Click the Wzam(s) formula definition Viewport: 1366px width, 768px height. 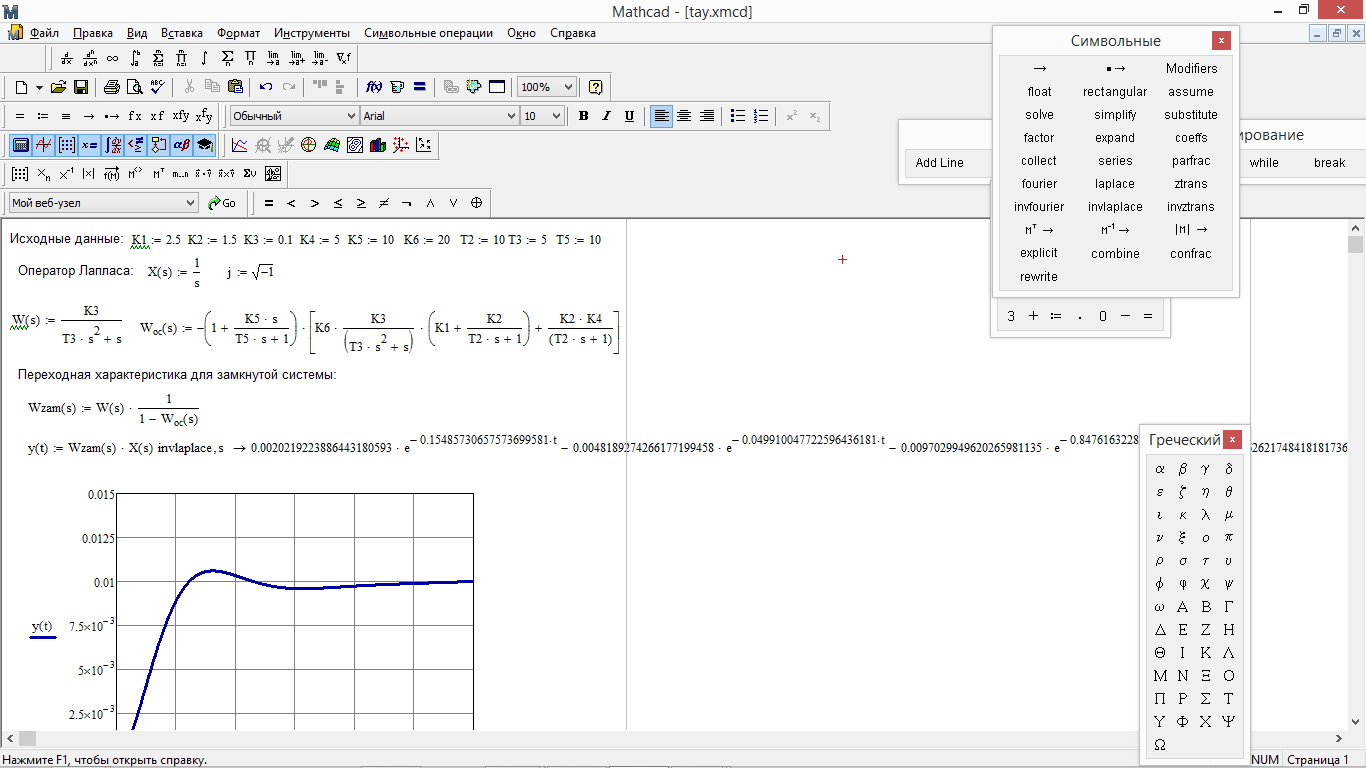point(114,409)
